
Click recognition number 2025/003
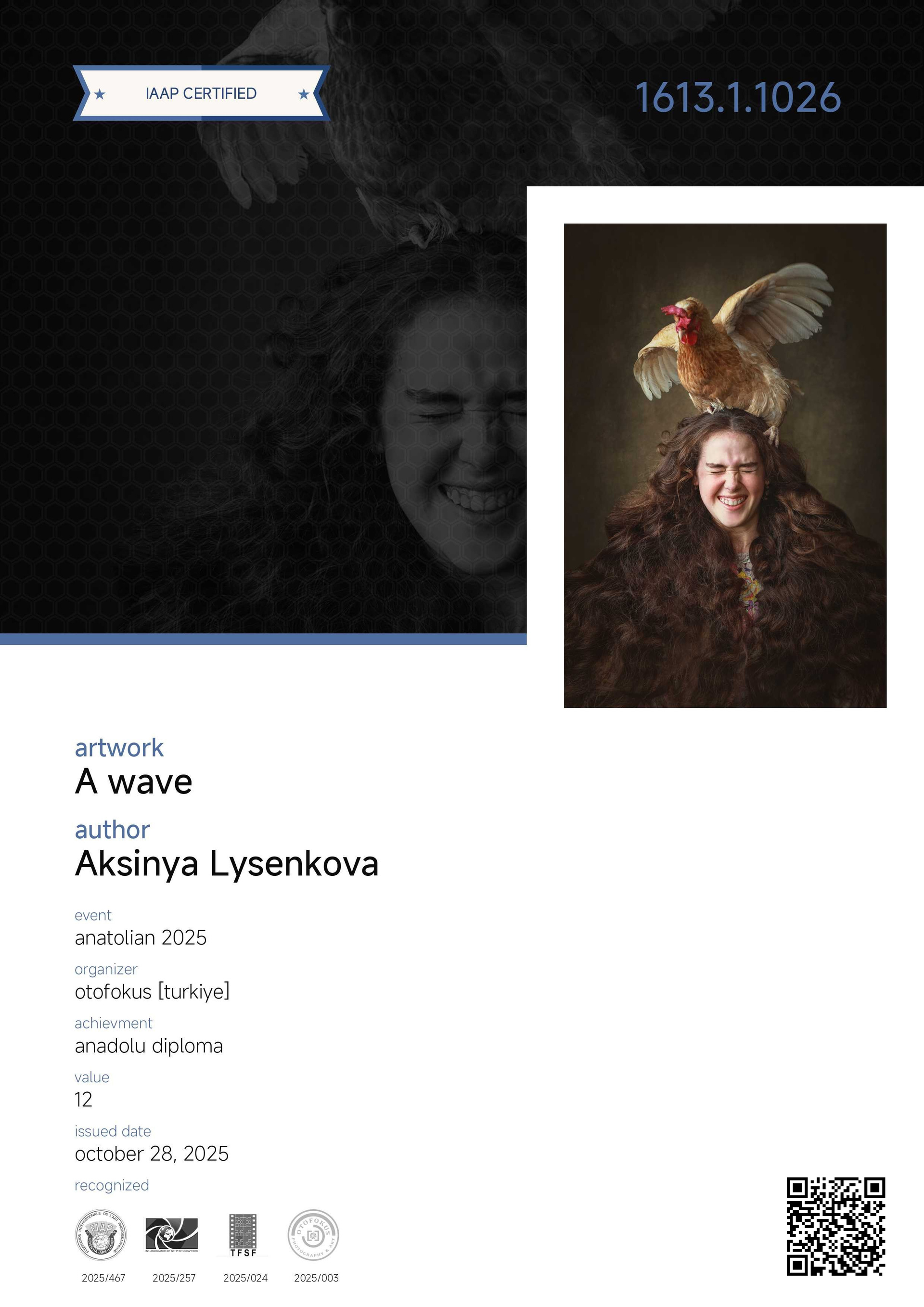[x=316, y=1278]
